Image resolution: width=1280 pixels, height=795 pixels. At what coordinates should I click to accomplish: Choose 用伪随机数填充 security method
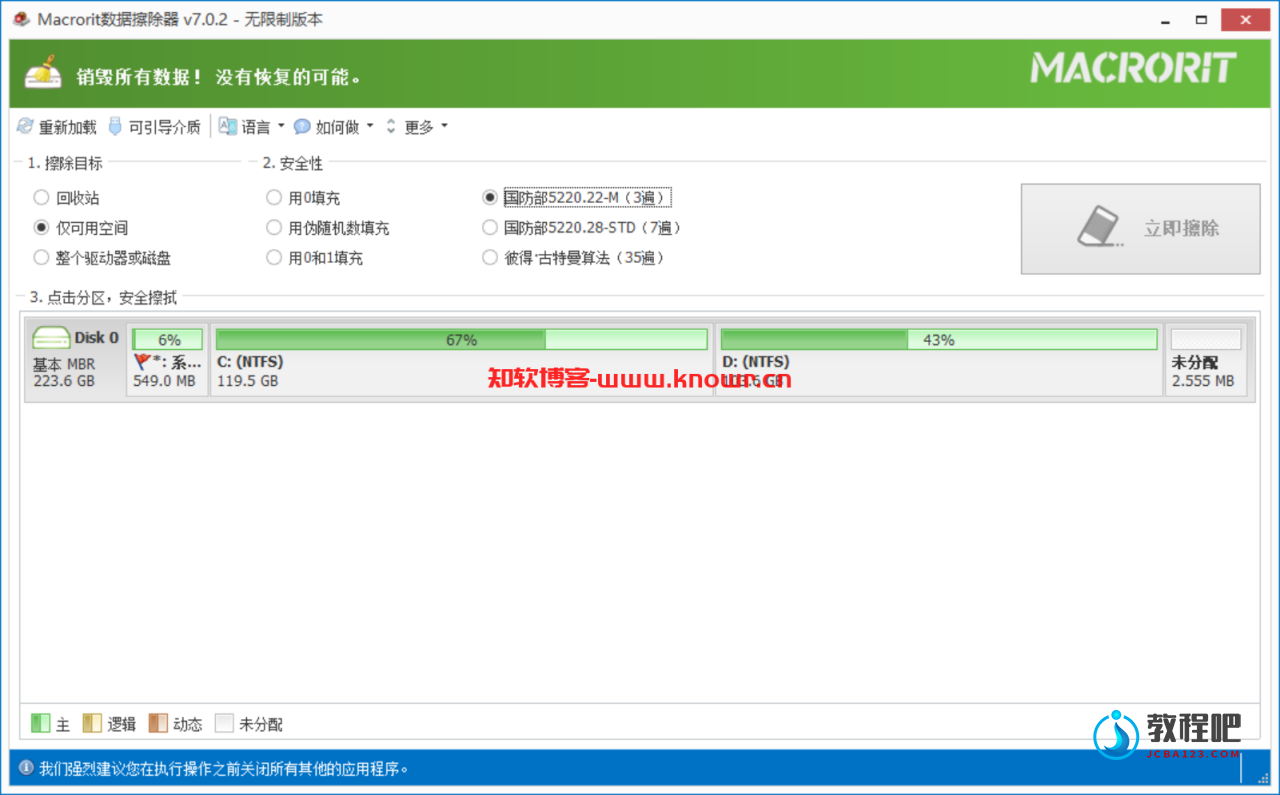[x=328, y=228]
